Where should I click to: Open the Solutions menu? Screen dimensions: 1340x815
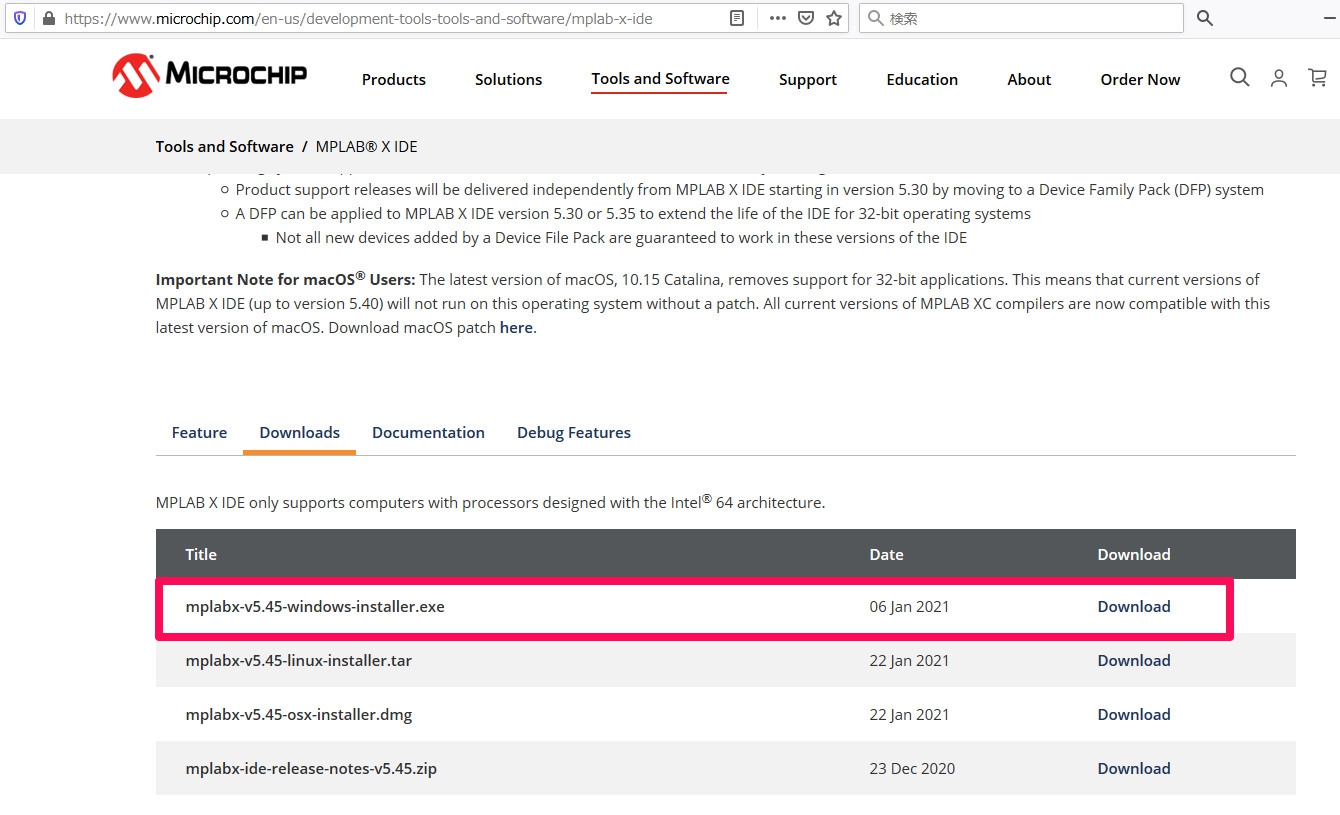click(509, 79)
